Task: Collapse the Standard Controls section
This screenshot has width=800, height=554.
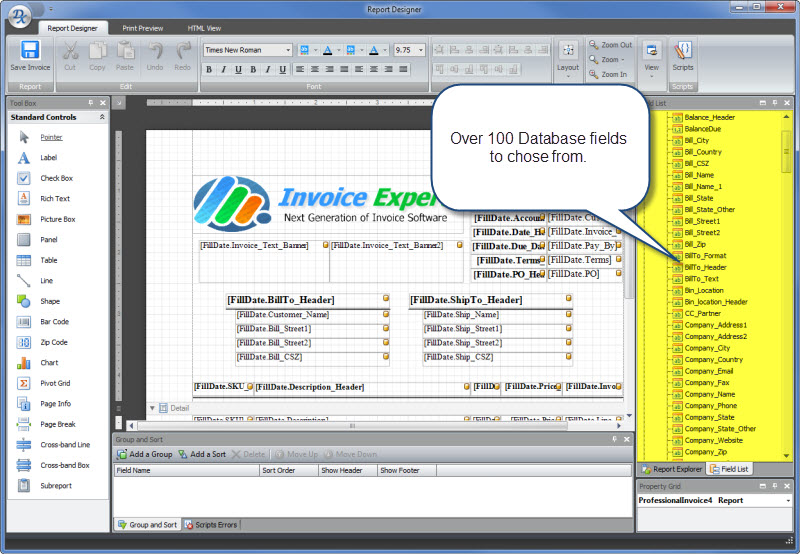Action: coord(102,117)
